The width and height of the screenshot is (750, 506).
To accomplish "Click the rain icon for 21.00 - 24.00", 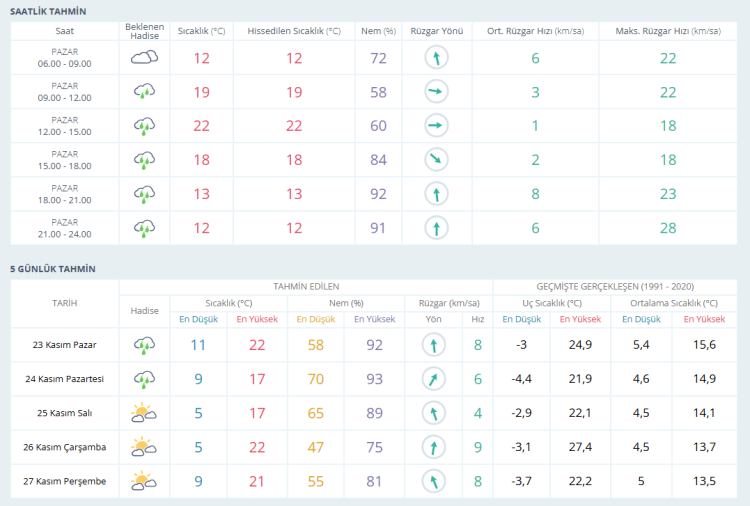I will [x=145, y=228].
